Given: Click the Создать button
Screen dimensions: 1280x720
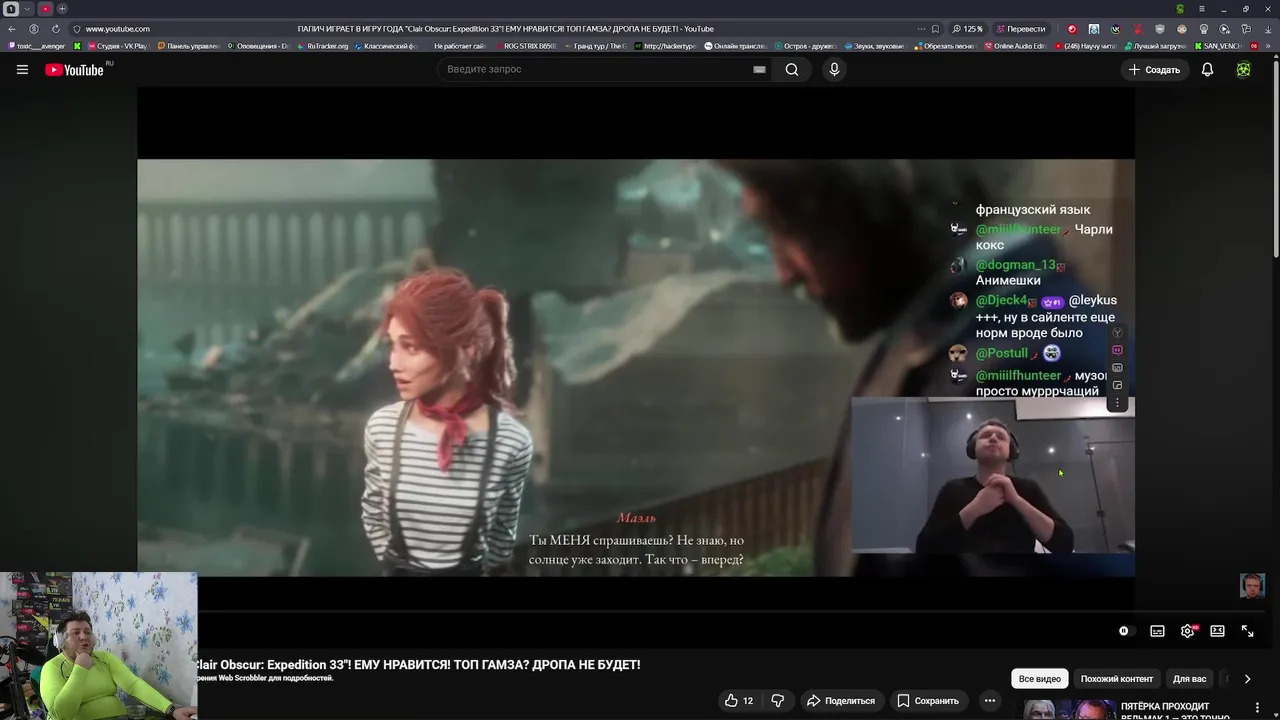Looking at the screenshot, I should 1154,70.
